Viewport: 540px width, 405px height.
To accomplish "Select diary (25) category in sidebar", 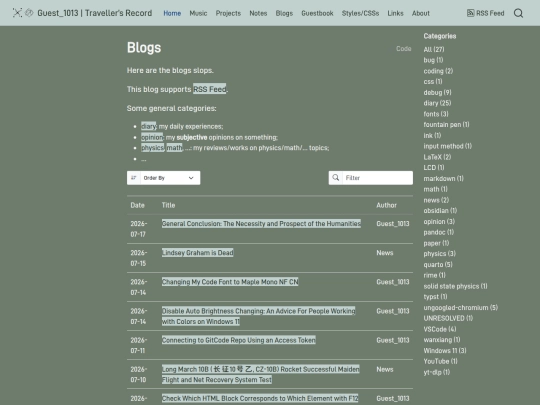I will [x=437, y=103].
